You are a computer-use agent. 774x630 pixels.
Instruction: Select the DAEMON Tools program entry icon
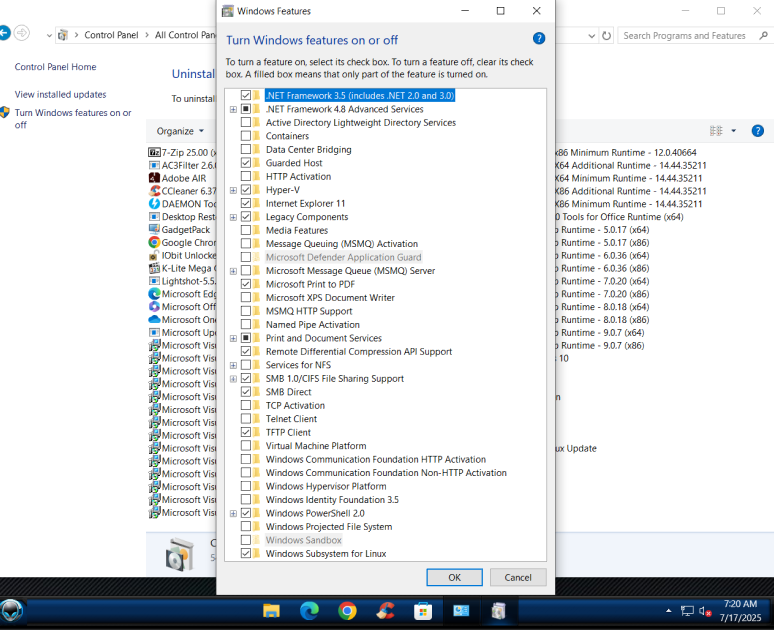pos(155,203)
